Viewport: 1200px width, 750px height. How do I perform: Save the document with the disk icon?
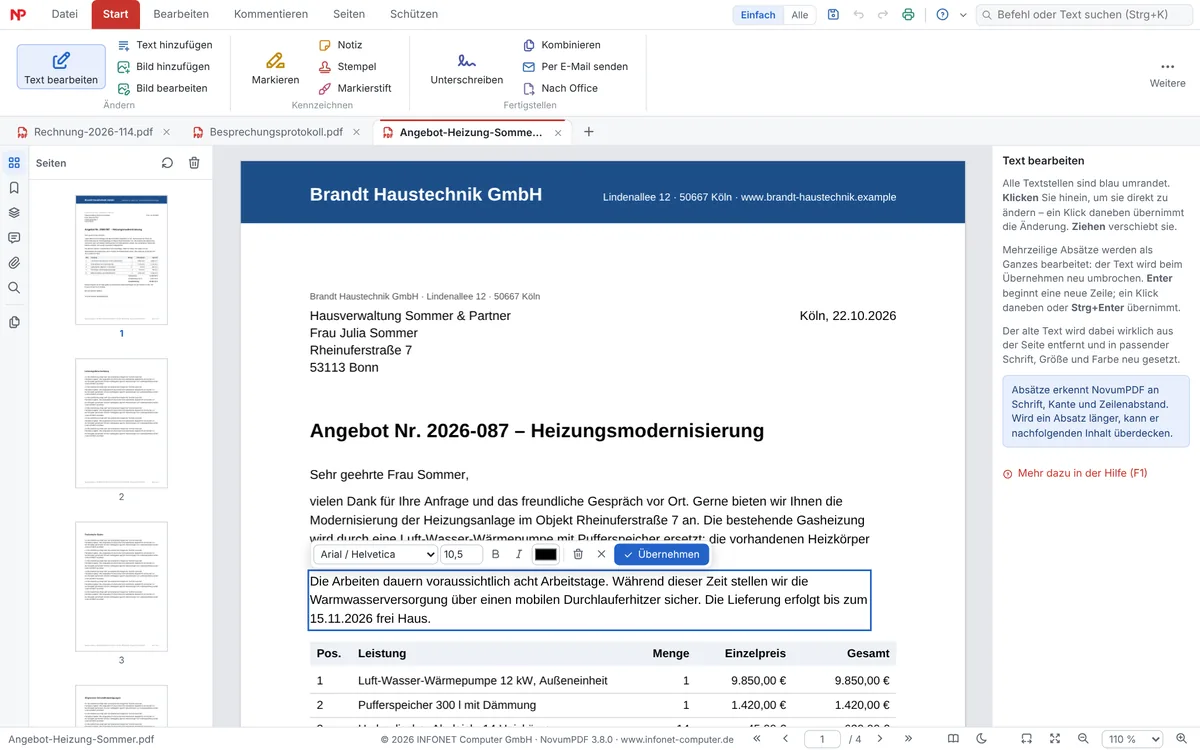(x=834, y=15)
